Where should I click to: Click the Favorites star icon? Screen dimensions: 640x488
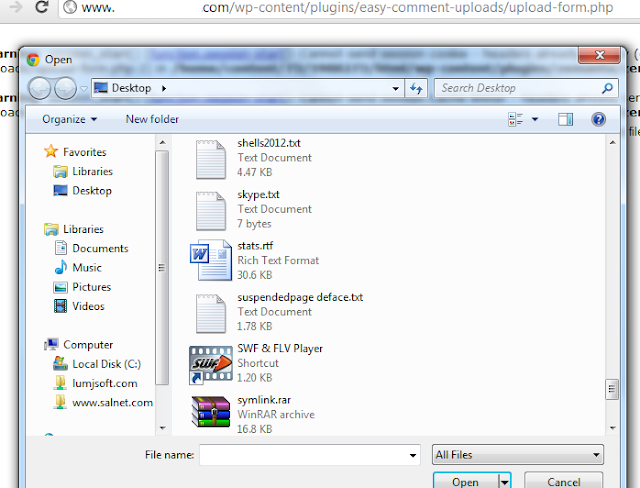tap(51, 151)
